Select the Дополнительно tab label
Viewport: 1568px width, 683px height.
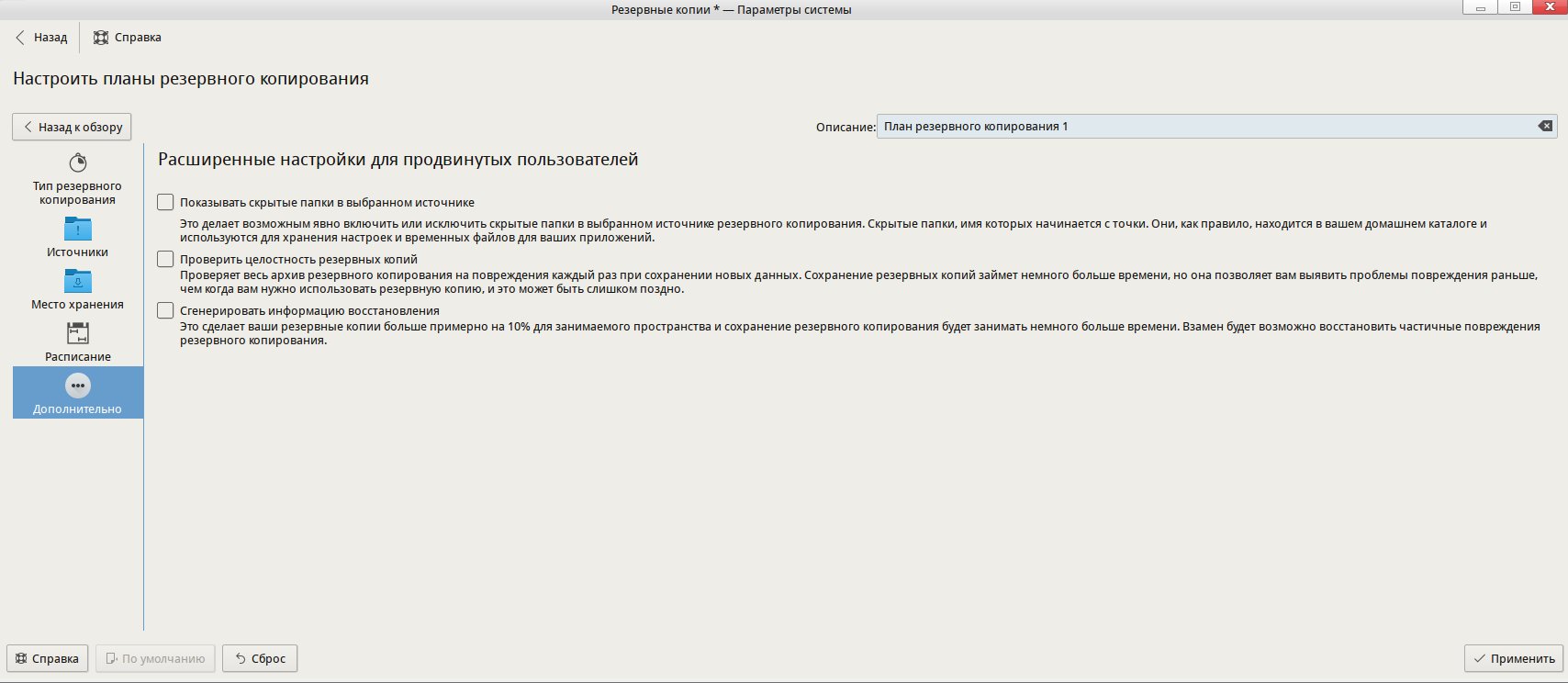coord(77,409)
